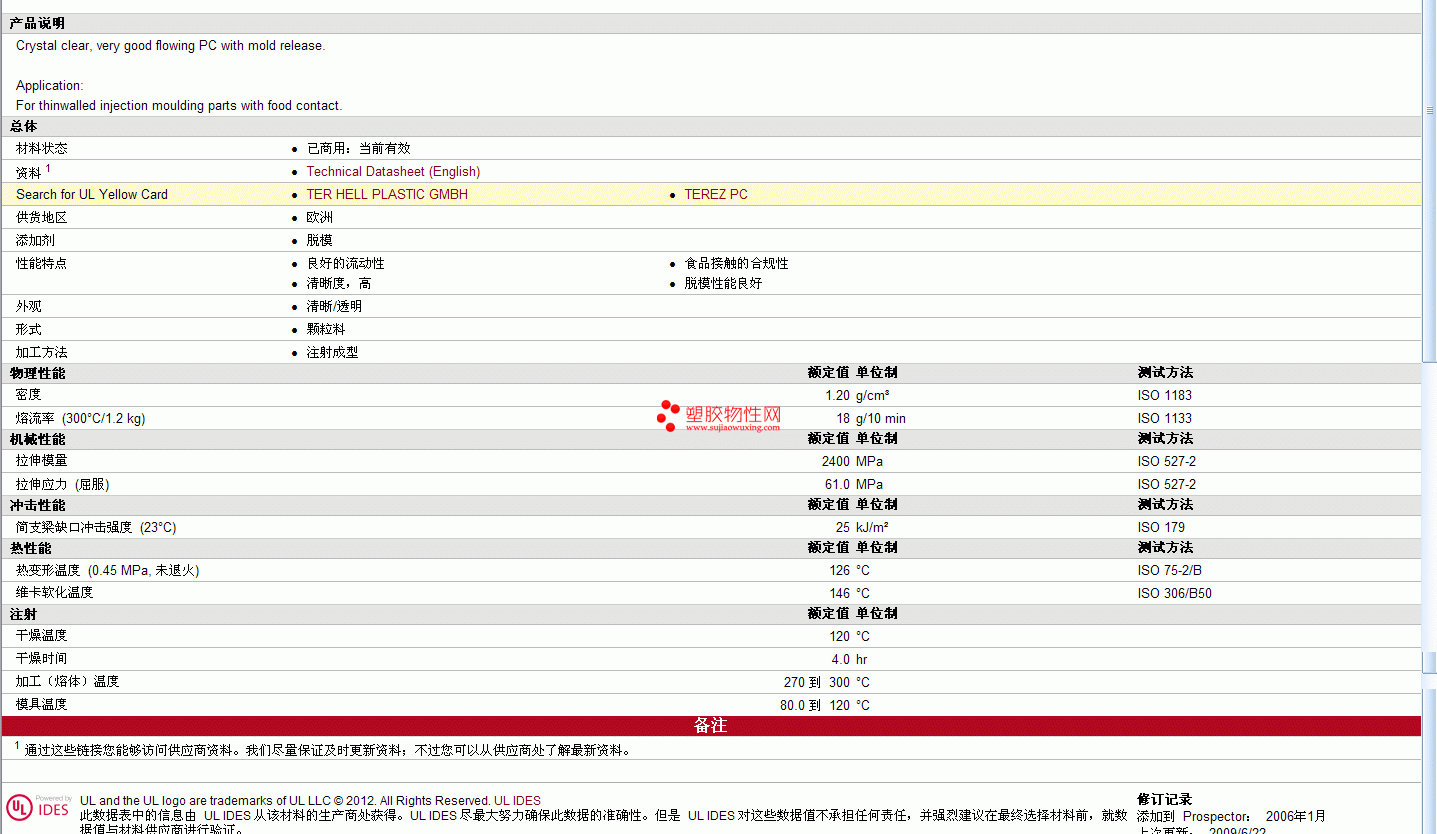Open the TEREZ PC yellow card link
The height and width of the screenshot is (834, 1437).
(716, 195)
